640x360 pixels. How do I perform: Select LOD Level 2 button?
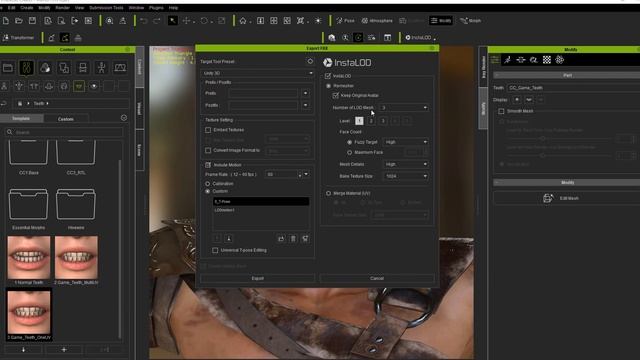[371, 121]
